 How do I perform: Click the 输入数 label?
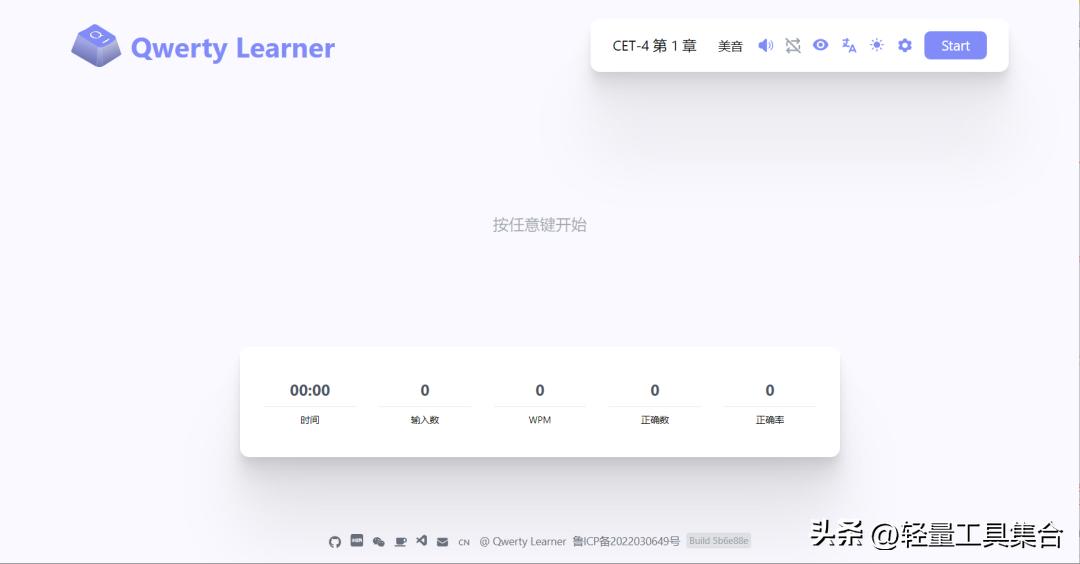[425, 420]
